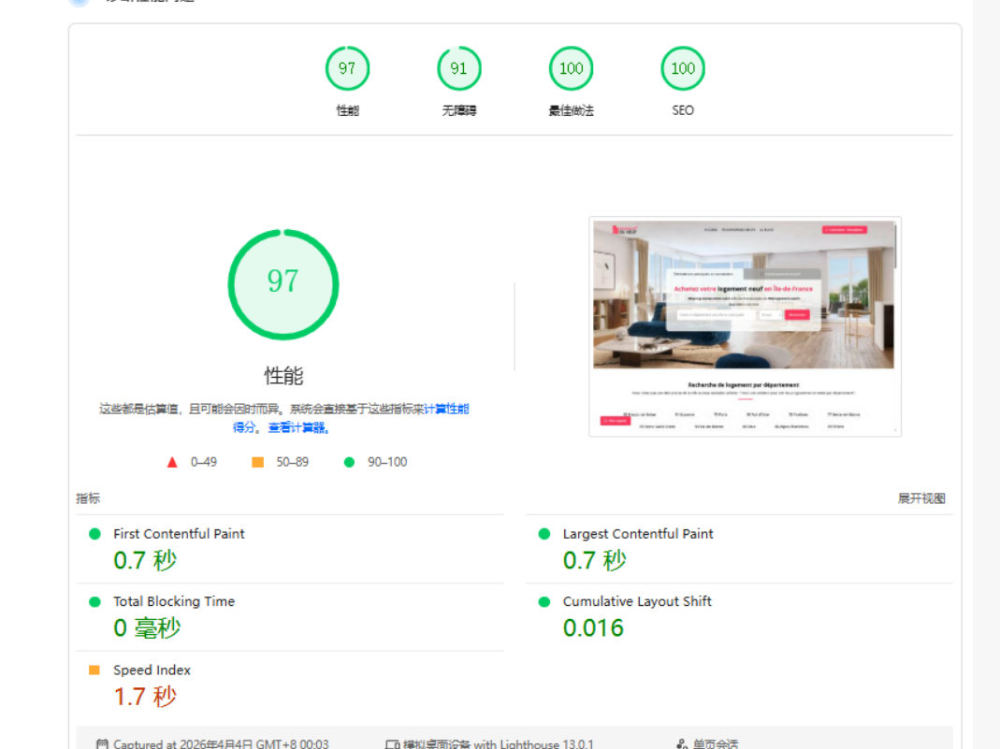Jump to the 97 performance score gauge

(x=347, y=68)
